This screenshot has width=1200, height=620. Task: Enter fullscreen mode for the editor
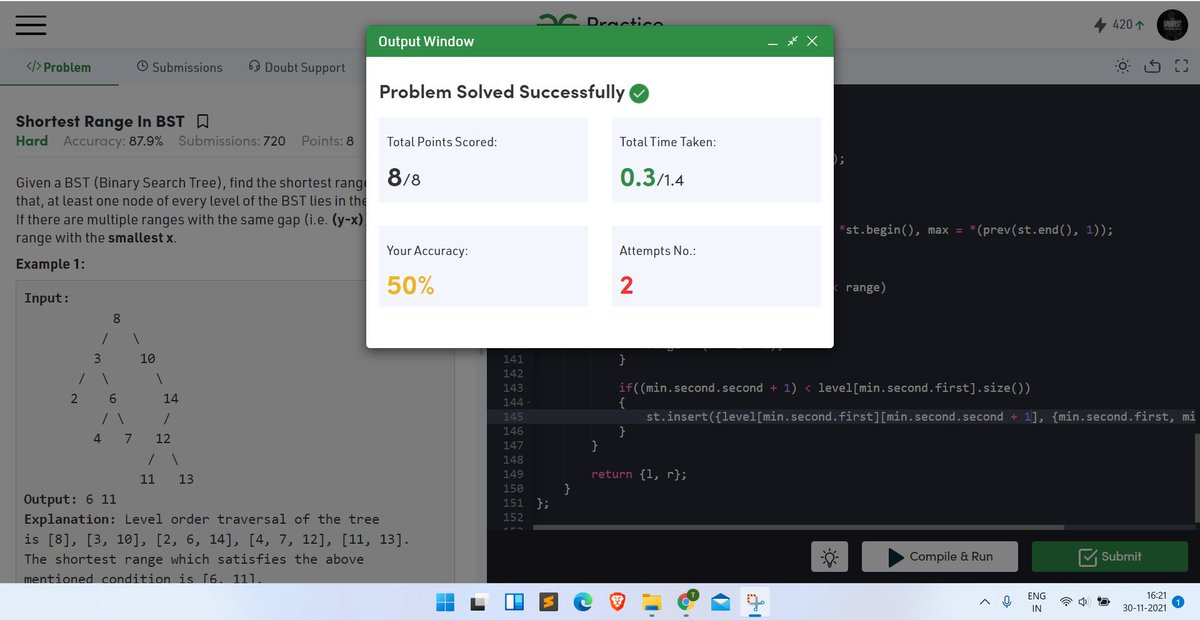click(1182, 65)
